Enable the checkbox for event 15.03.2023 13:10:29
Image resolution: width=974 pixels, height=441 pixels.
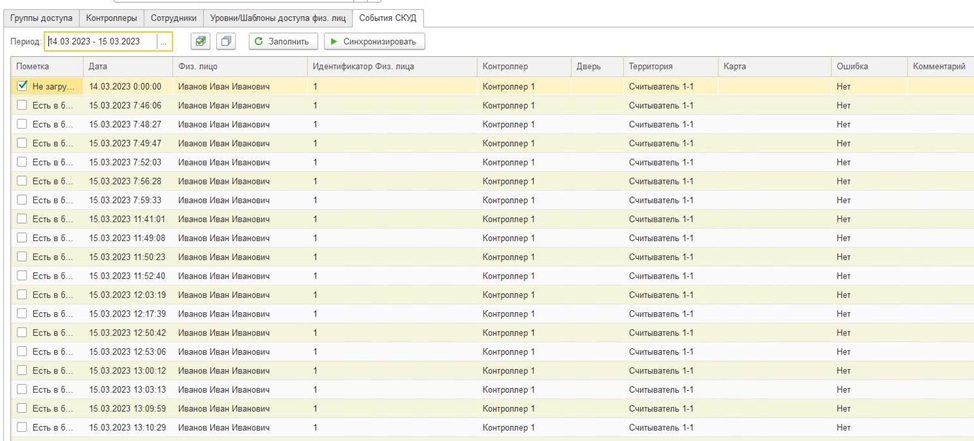(22, 427)
